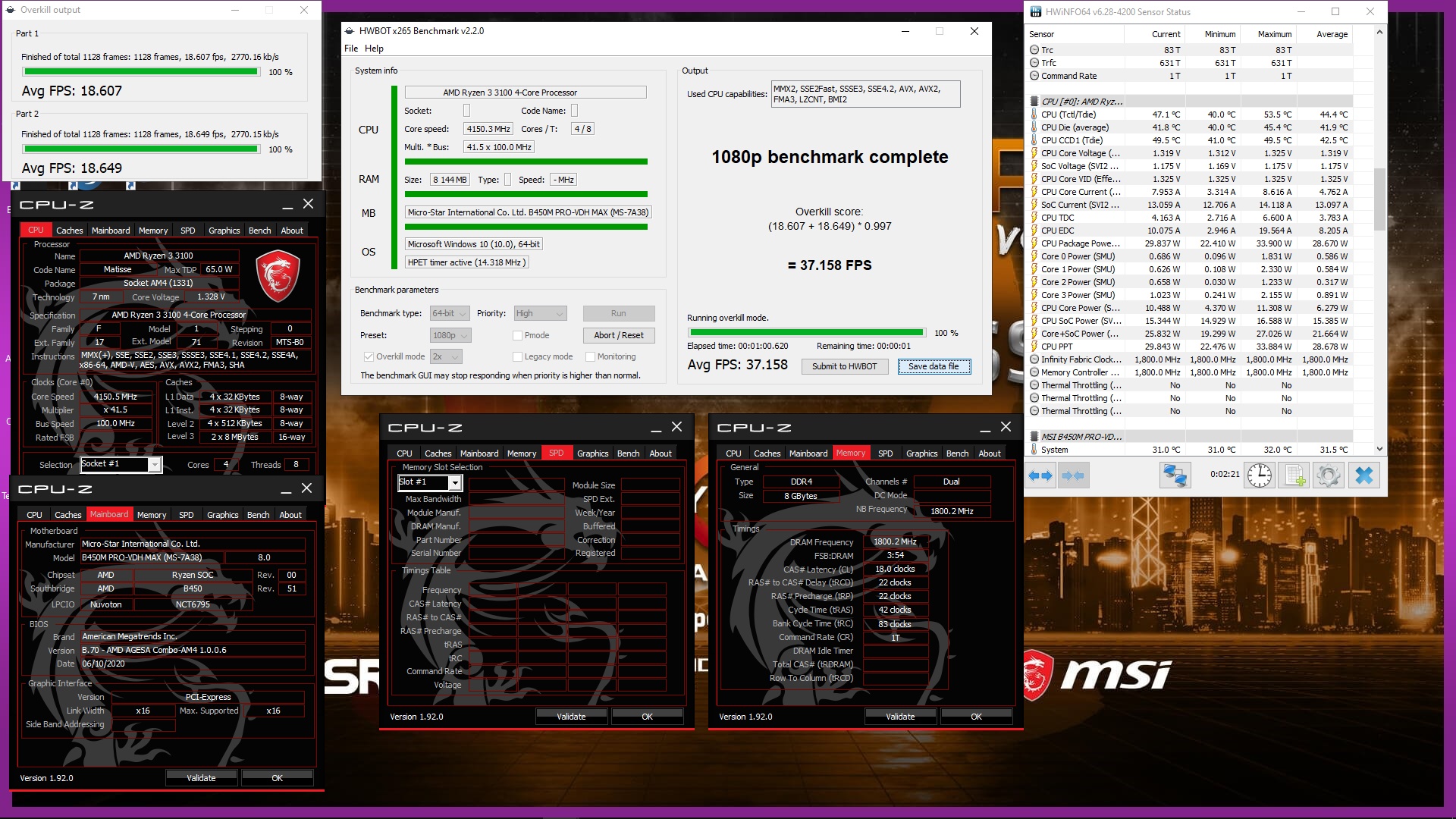The image size is (1456, 819).
Task: Open HWiNFO network computers remote icon
Action: tap(1175, 475)
